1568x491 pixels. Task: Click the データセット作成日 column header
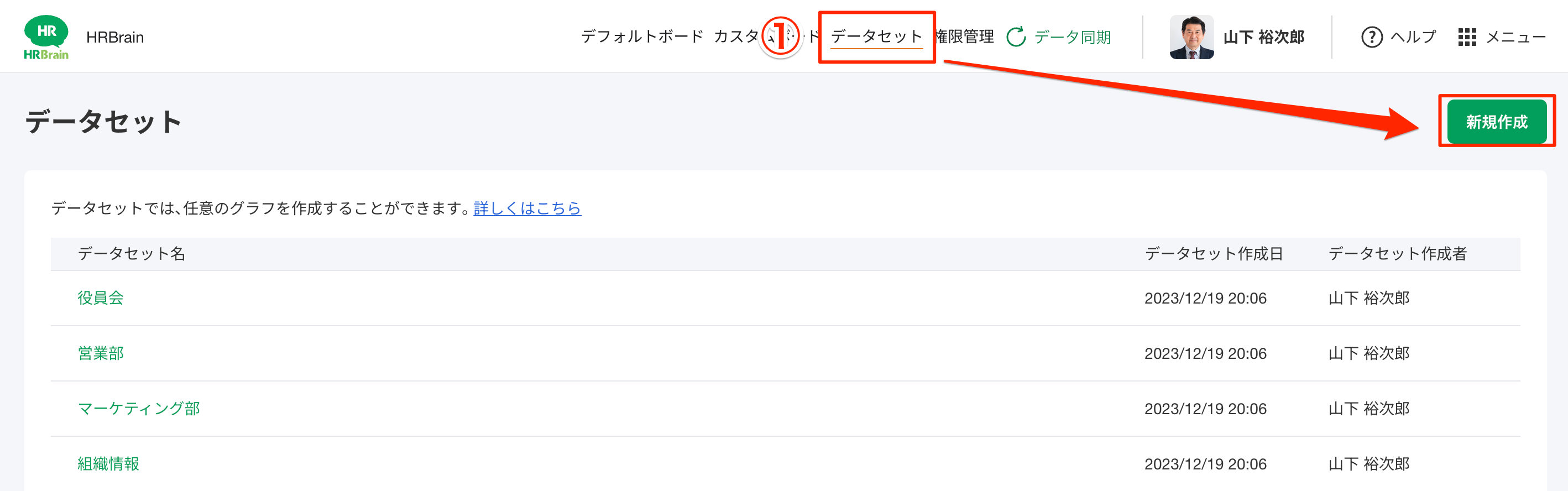(x=1214, y=254)
